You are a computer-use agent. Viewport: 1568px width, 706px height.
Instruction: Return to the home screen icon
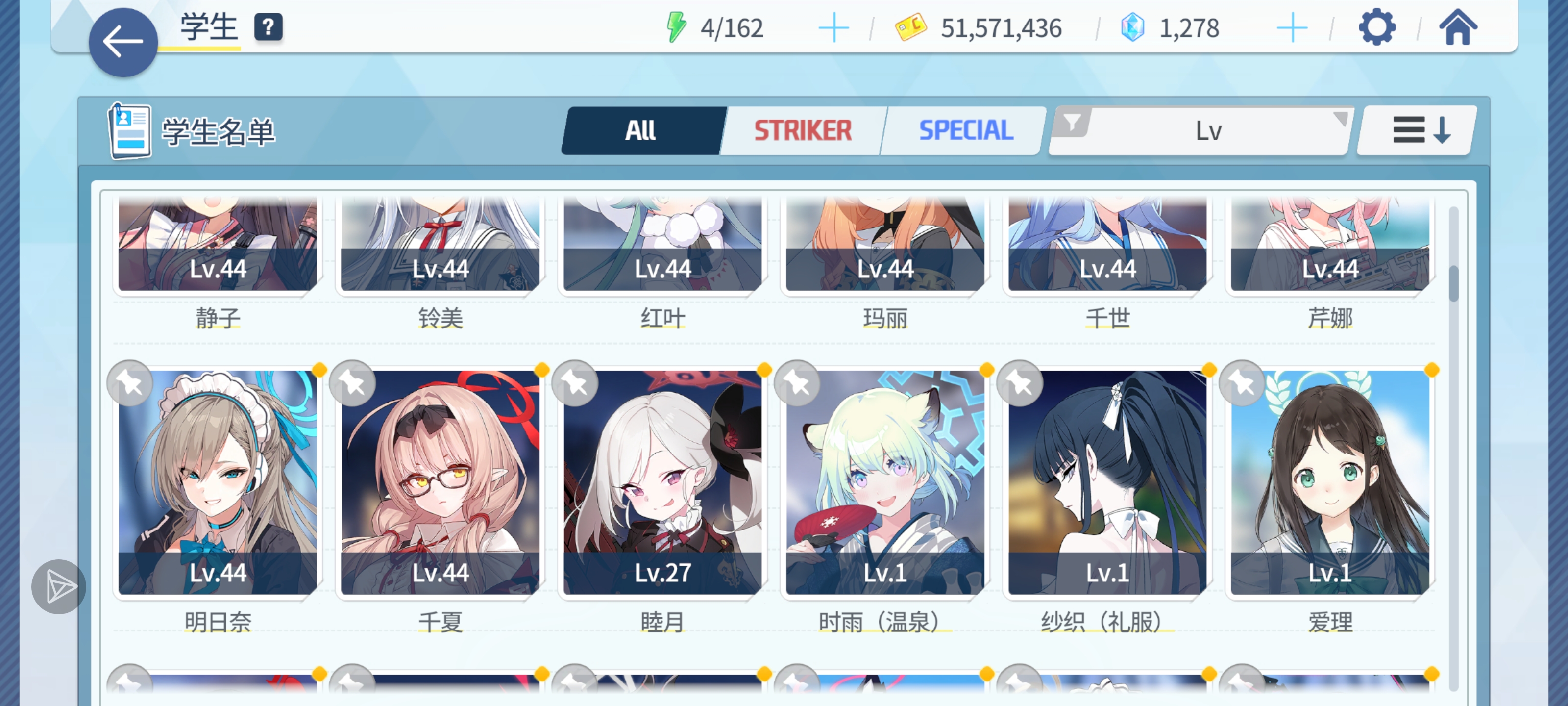1458,27
